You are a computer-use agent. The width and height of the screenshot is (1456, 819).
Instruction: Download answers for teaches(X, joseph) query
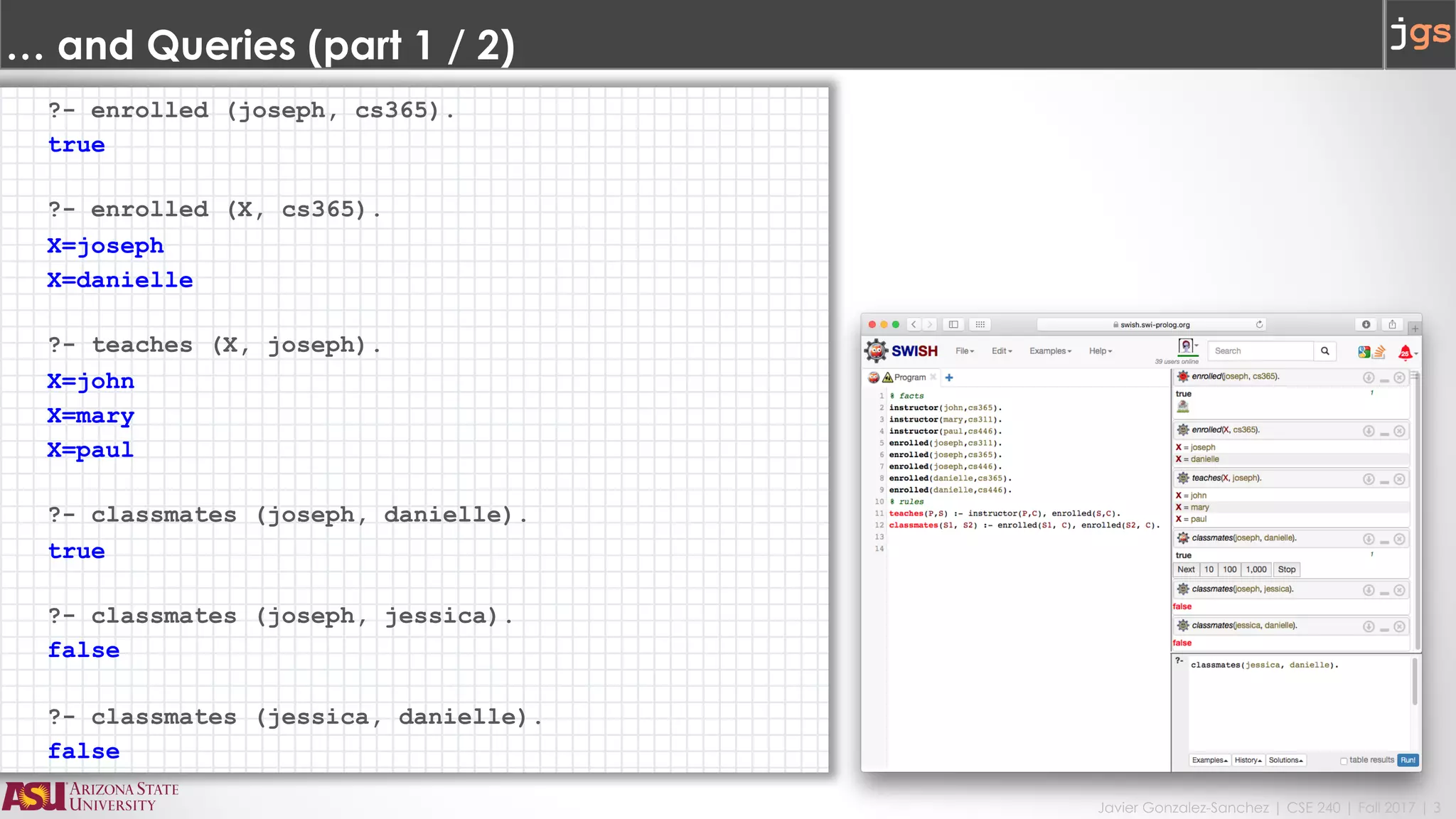click(x=1369, y=479)
